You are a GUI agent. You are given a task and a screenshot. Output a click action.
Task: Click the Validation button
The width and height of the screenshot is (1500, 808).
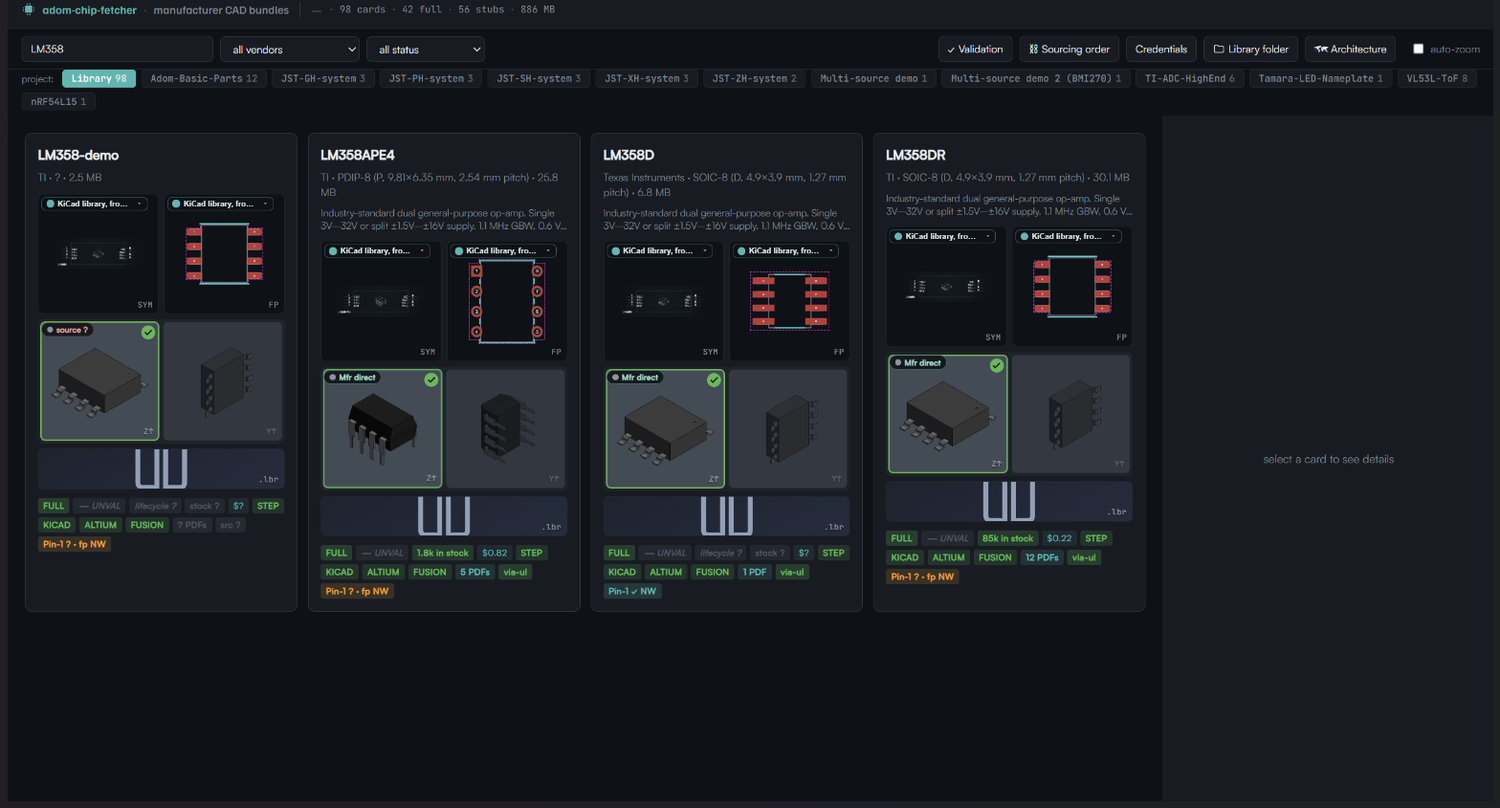click(975, 49)
